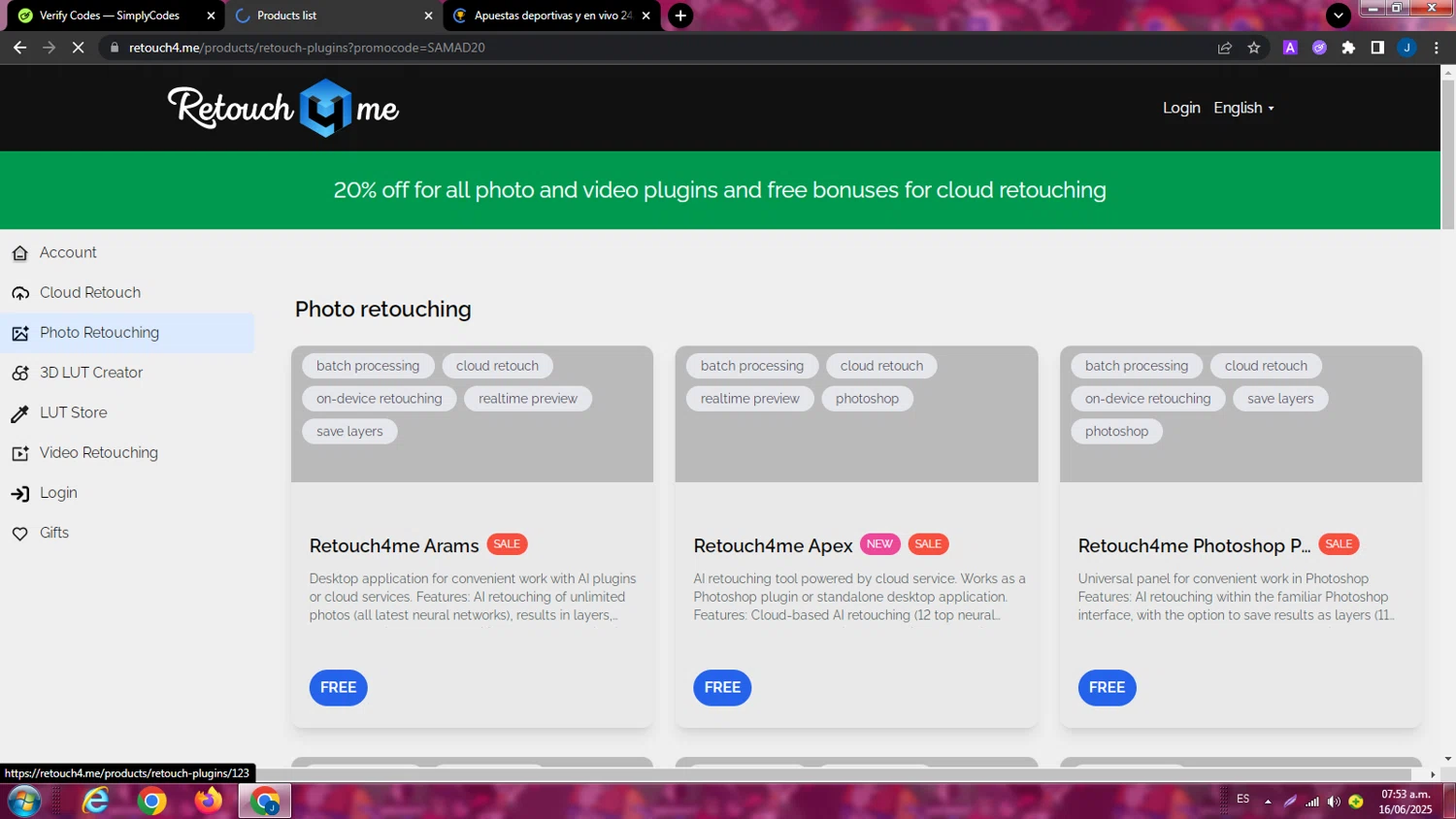1456x819 pixels.
Task: Click realtime preview tag on Arams card
Action: 528,399
